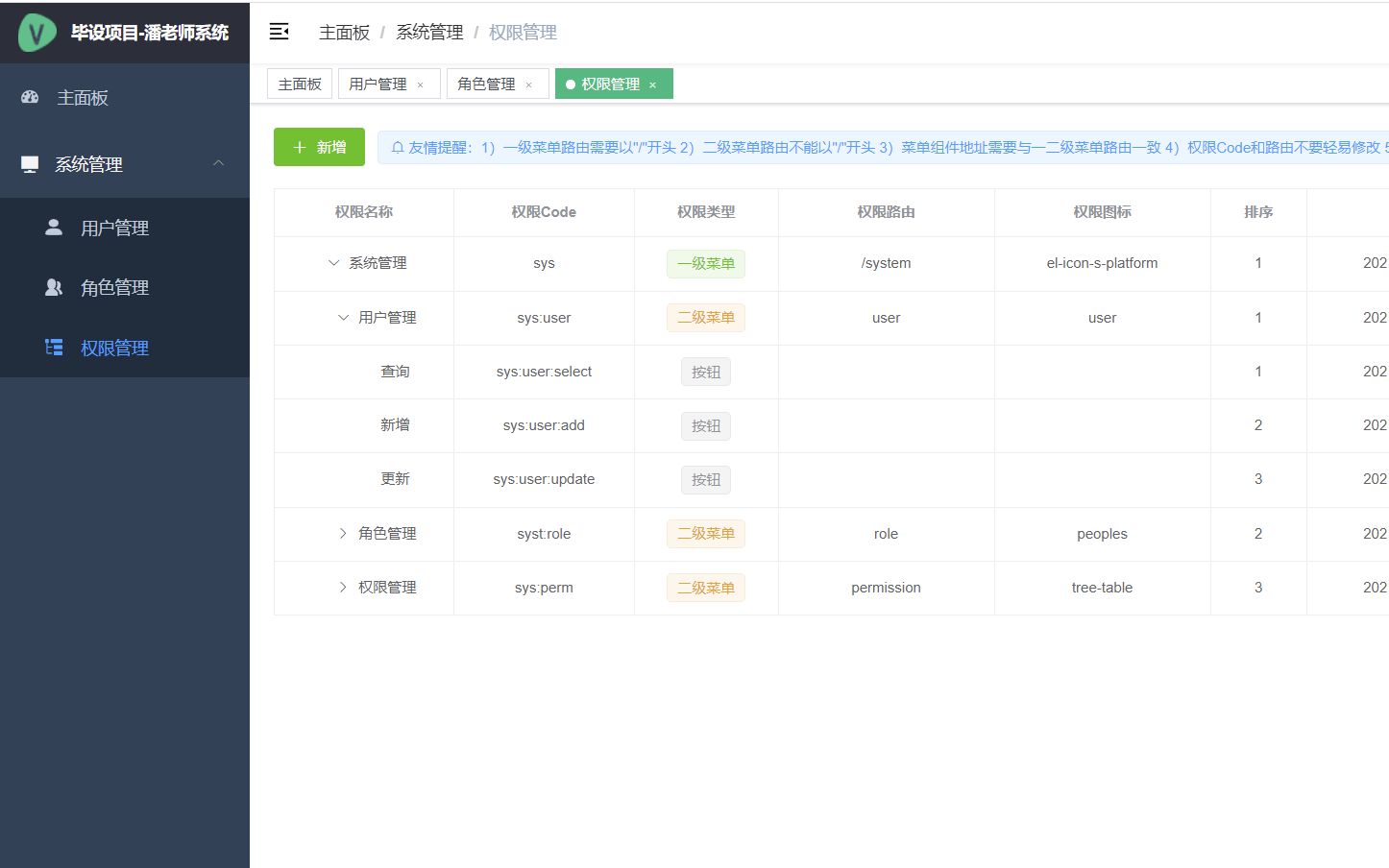Viewport: 1389px width, 868px height.
Task: Click the 权限图标 column header
Action: 1102,212
